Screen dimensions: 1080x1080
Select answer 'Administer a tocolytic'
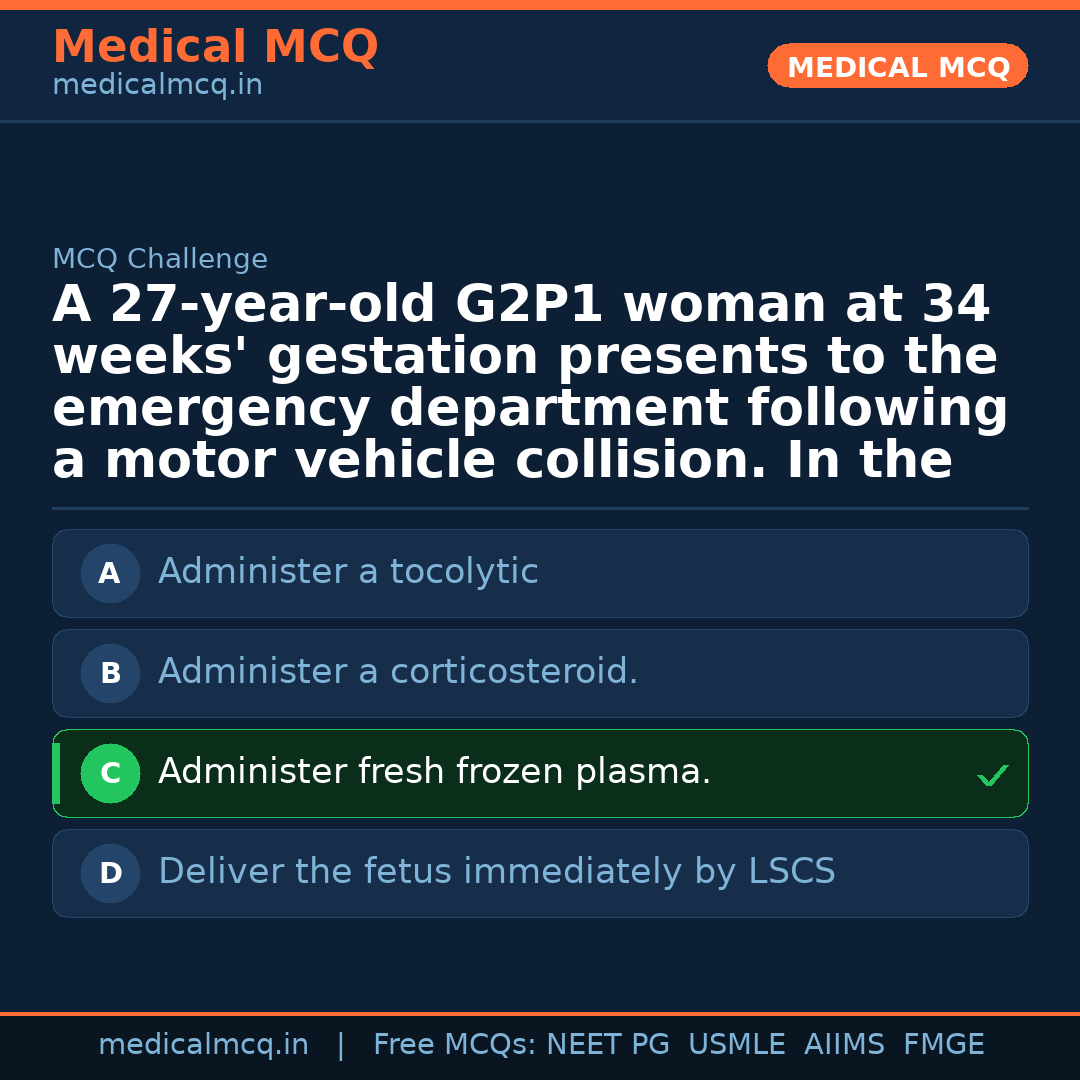[x=348, y=572]
